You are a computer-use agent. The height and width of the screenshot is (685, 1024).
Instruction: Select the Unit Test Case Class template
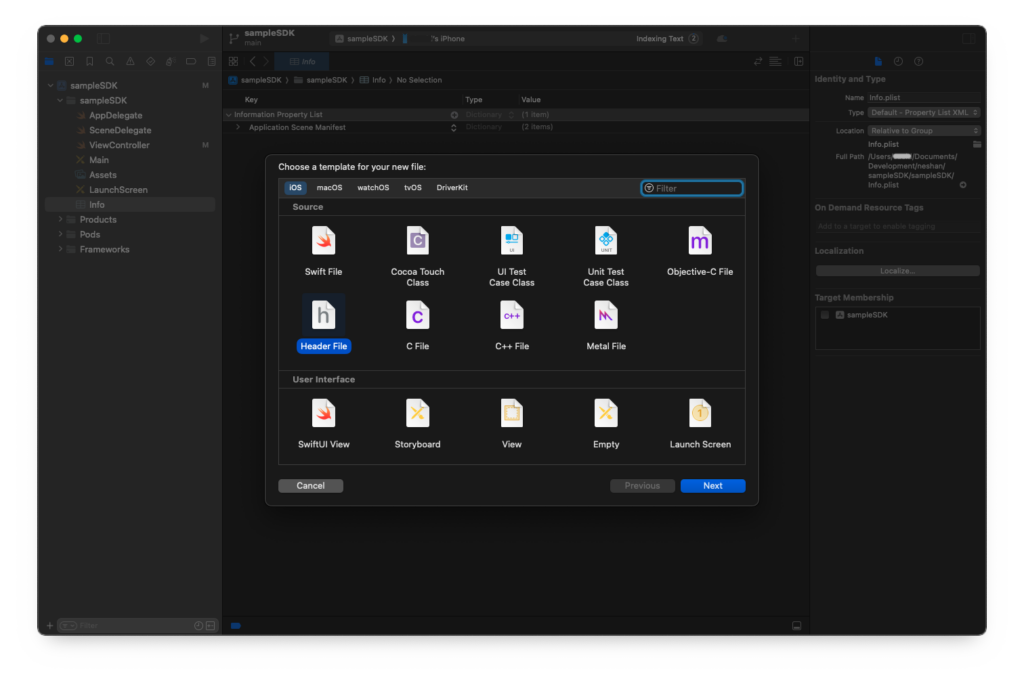point(605,242)
